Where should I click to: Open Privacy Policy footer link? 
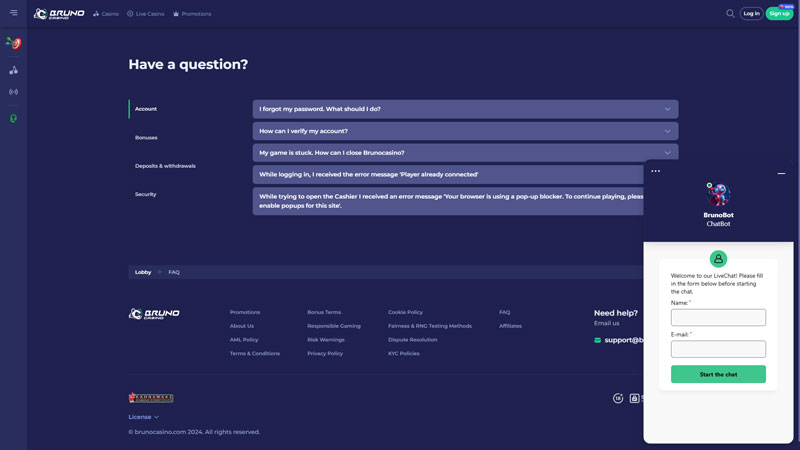(325, 354)
